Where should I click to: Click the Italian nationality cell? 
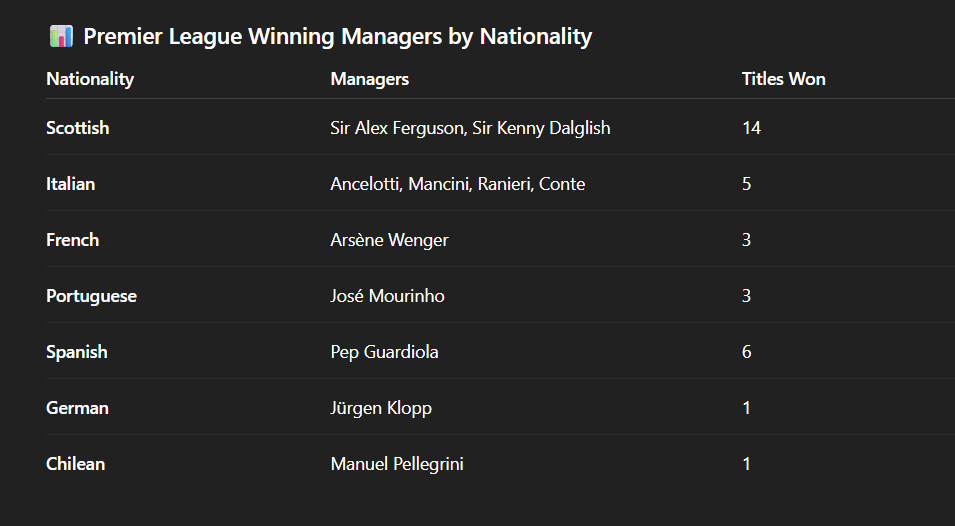click(71, 184)
